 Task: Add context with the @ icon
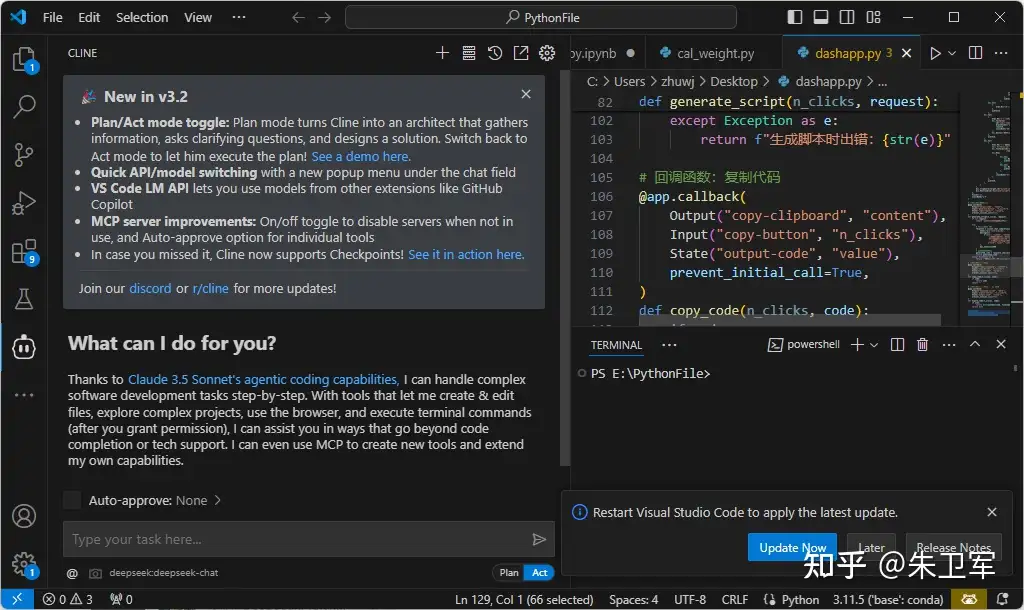72,573
